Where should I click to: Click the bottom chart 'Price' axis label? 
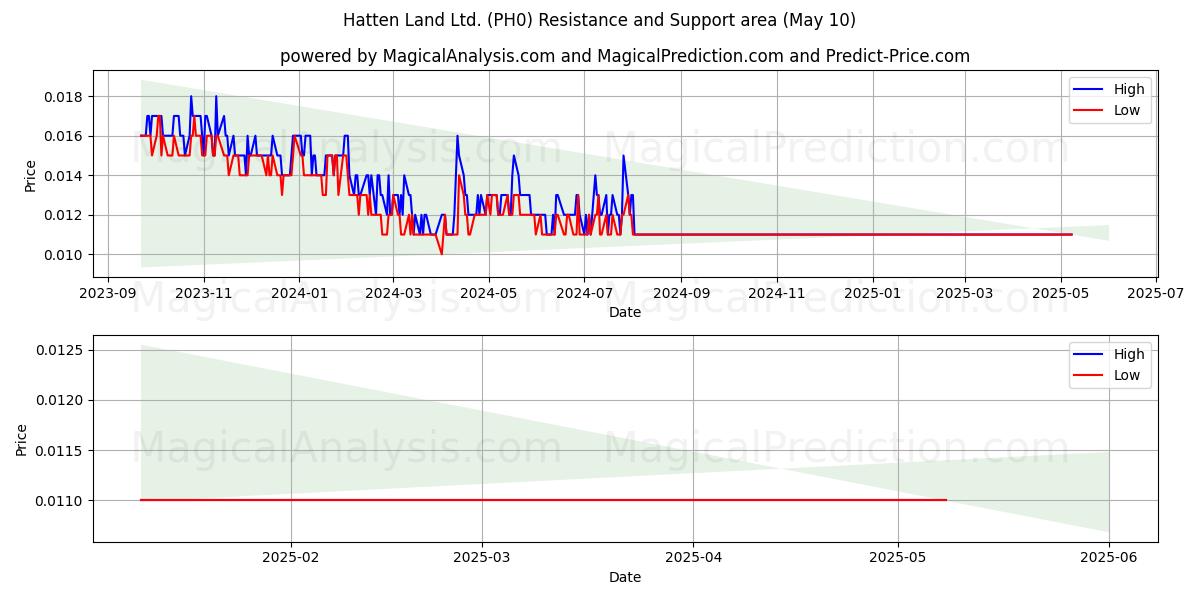[23, 440]
